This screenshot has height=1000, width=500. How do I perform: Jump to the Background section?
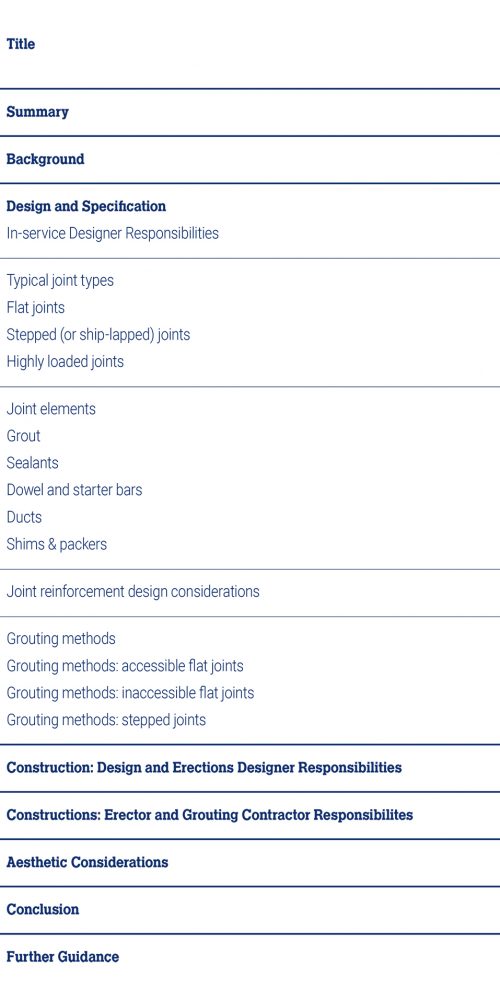click(45, 159)
